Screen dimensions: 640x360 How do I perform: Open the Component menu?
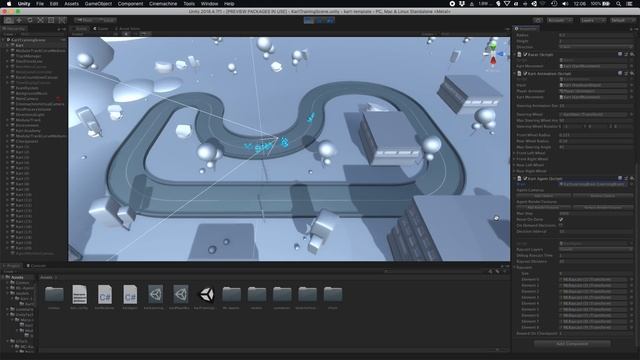(130, 4)
